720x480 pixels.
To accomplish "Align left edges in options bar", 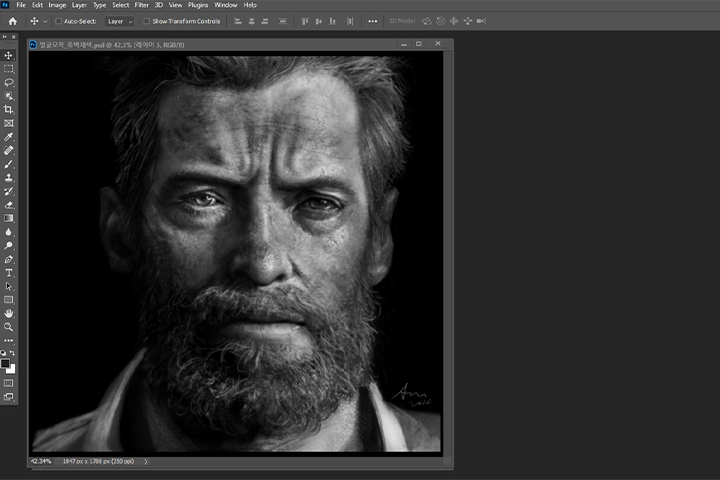I will (238, 21).
